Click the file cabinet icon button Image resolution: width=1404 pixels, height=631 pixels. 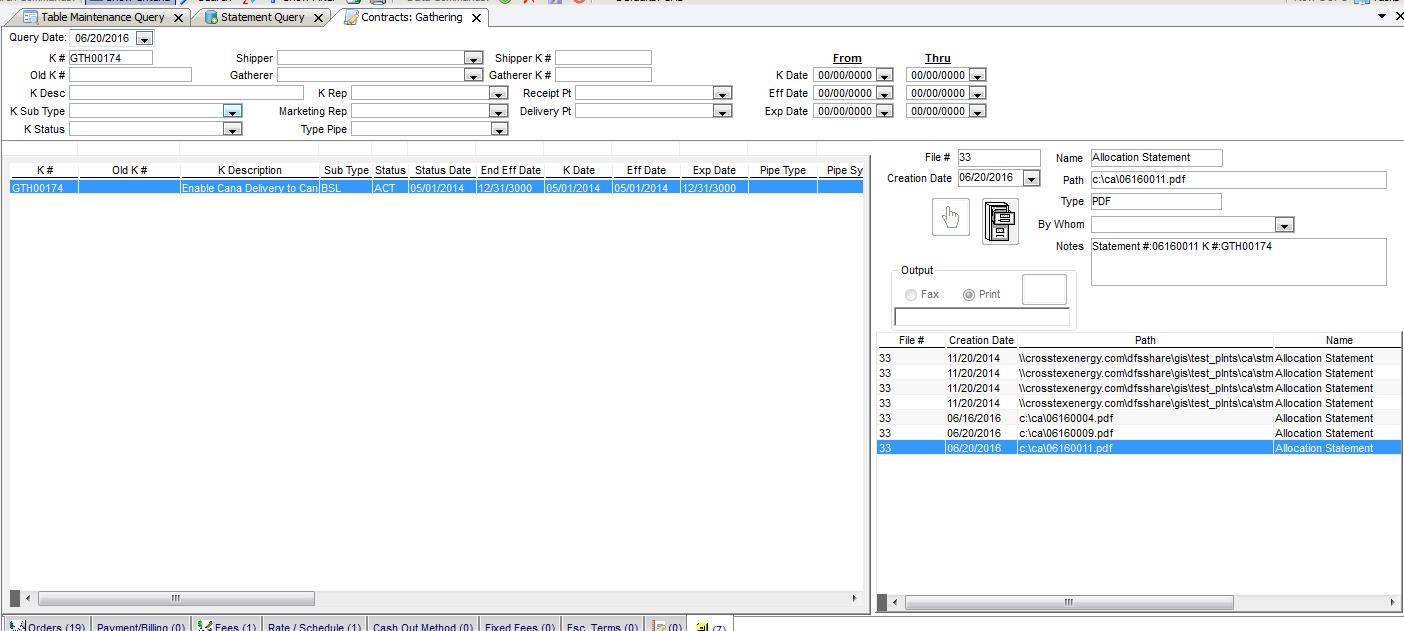pyautogui.click(x=999, y=220)
